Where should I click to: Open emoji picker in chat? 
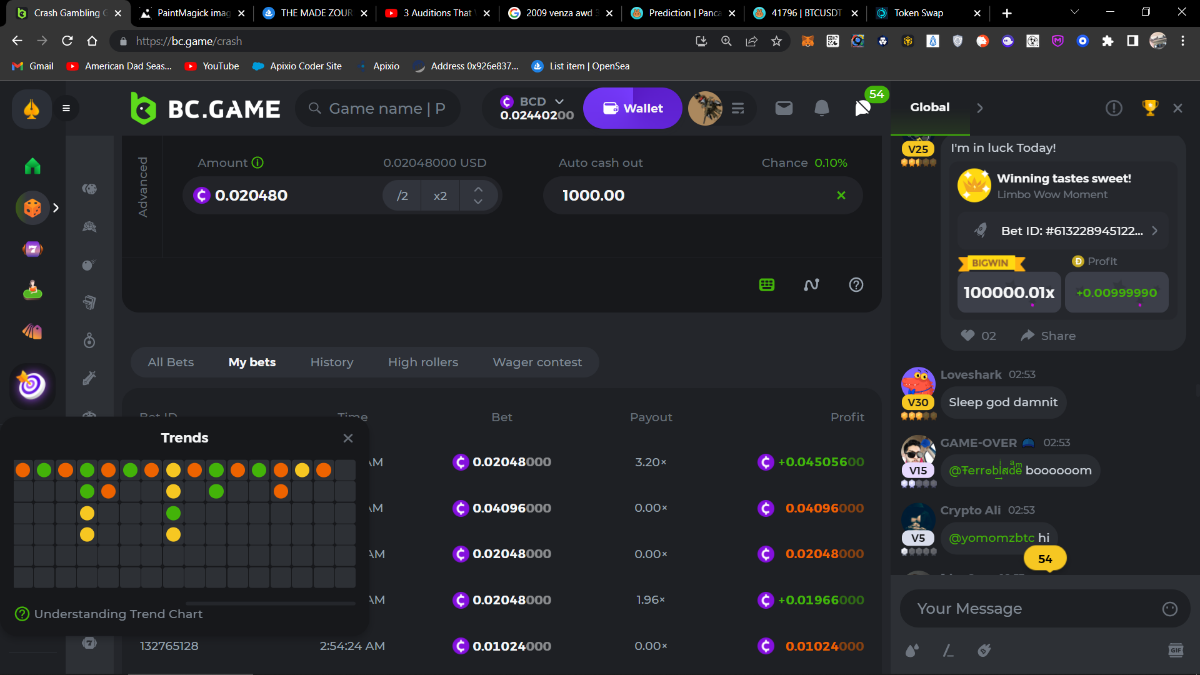pyautogui.click(x=1170, y=609)
